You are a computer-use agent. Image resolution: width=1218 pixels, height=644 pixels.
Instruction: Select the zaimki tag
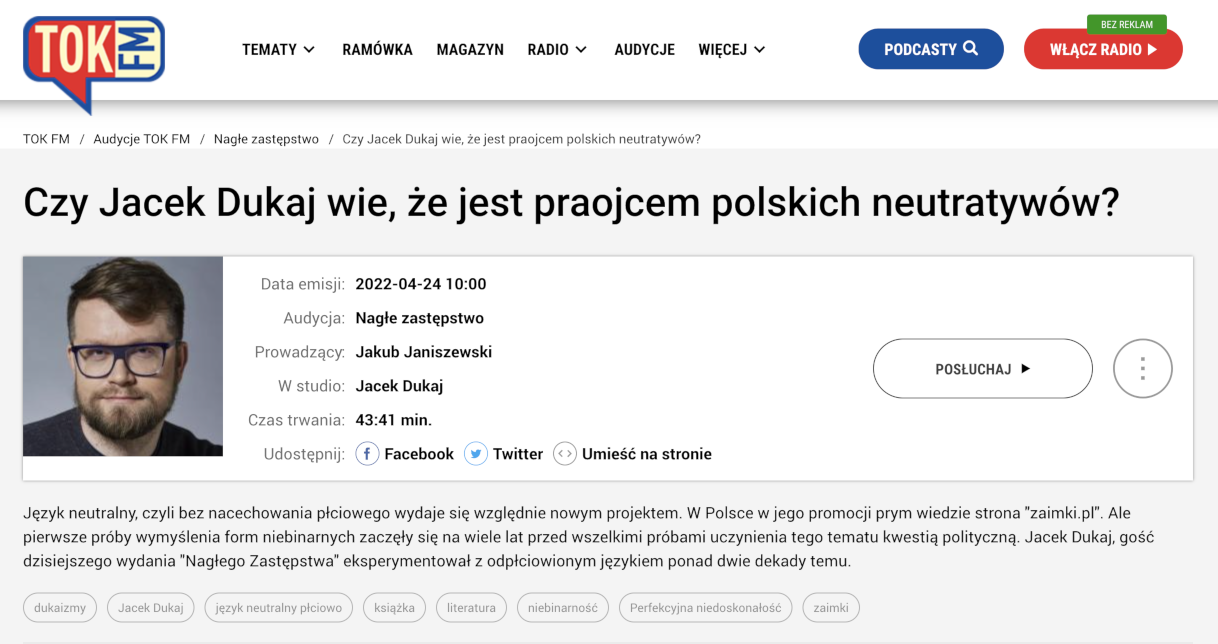(x=831, y=607)
